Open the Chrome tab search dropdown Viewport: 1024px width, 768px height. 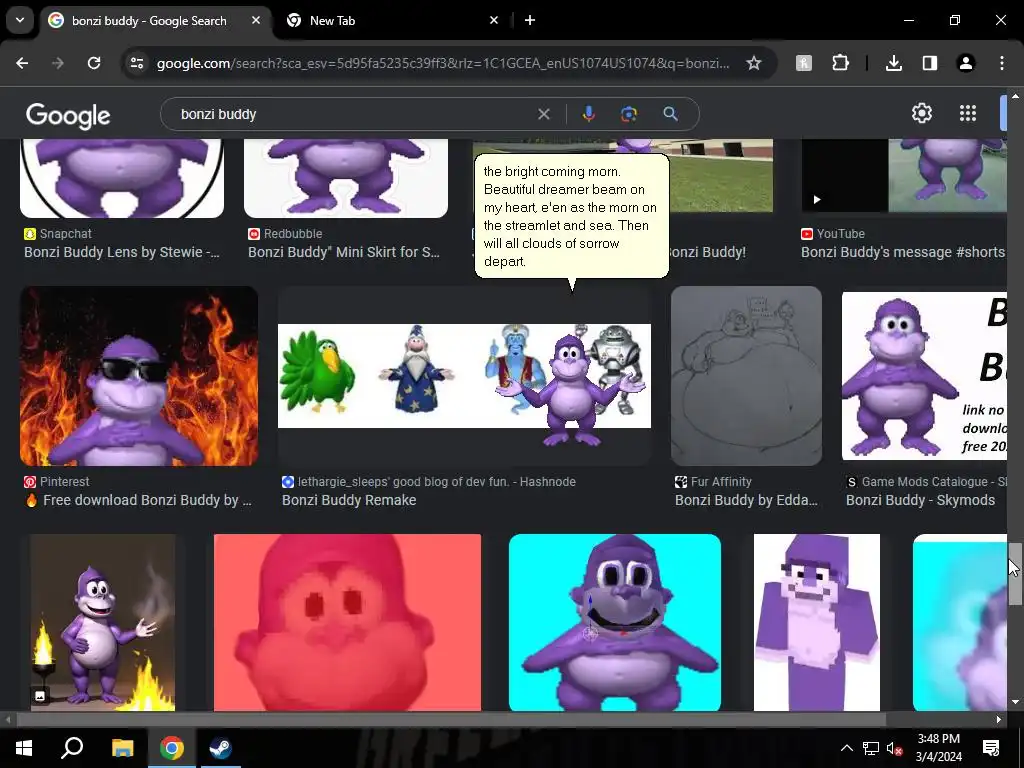click(20, 20)
